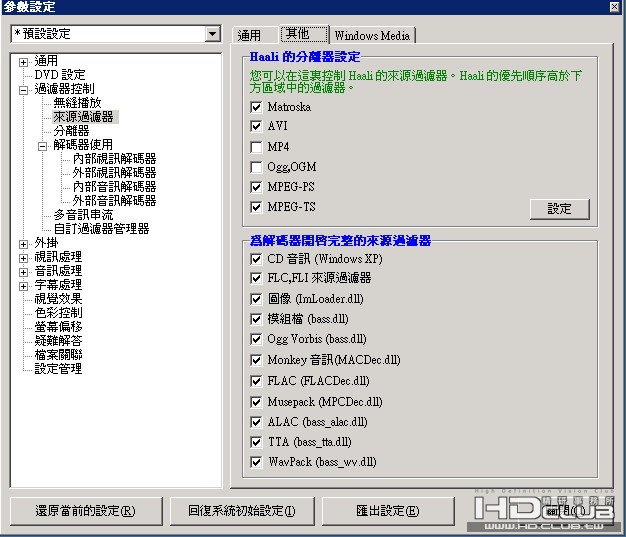
Task: Expand the 視訊處理 tree node
Action: point(23,258)
